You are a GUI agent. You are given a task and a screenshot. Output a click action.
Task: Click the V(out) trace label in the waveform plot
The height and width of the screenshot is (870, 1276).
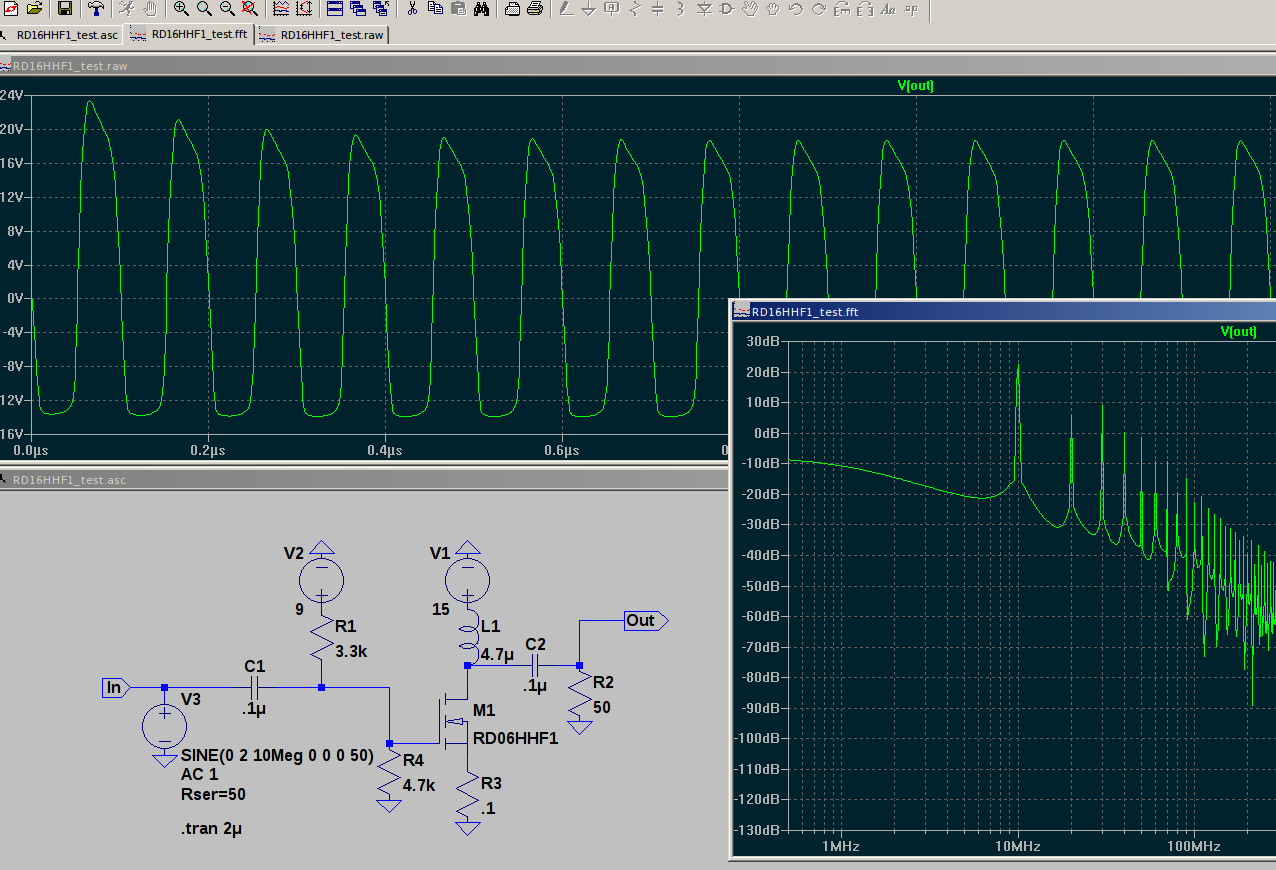coord(915,86)
